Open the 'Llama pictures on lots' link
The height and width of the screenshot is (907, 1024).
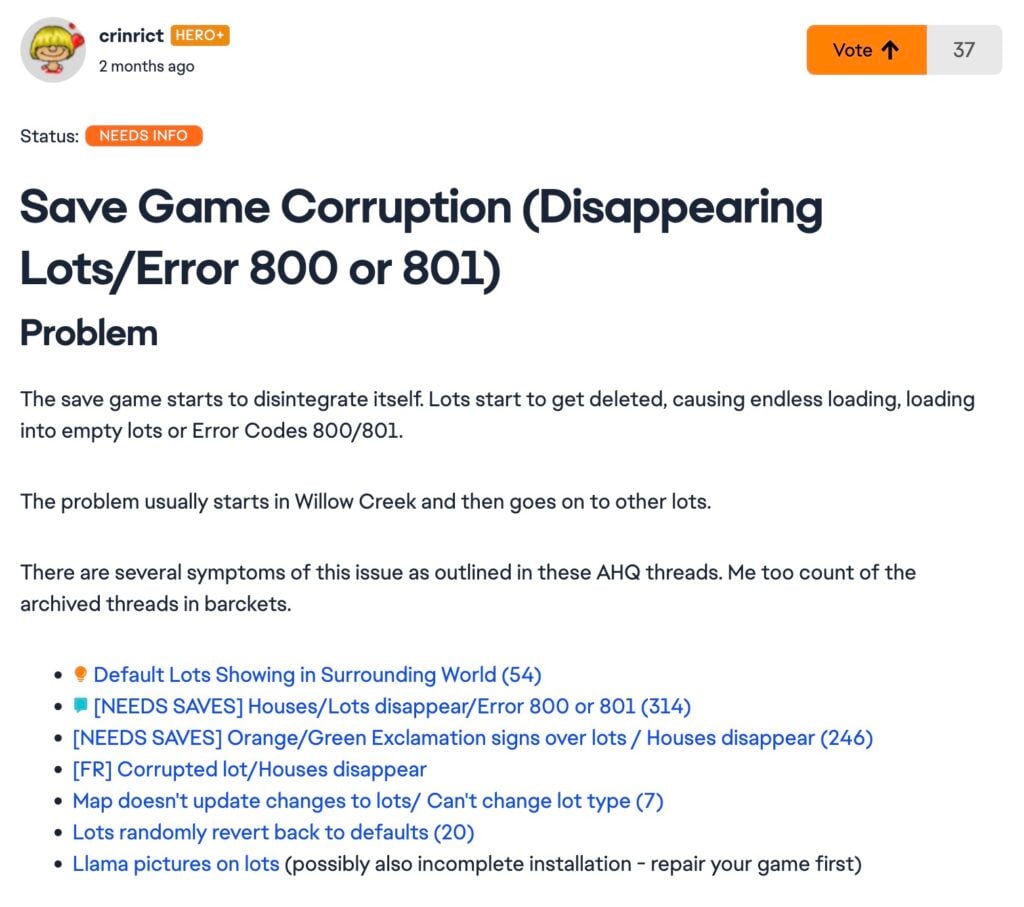pos(176,863)
